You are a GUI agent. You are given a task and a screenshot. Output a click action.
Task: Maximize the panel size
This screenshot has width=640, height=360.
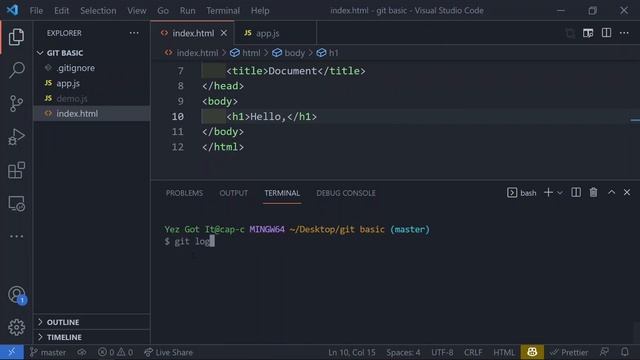pos(611,193)
